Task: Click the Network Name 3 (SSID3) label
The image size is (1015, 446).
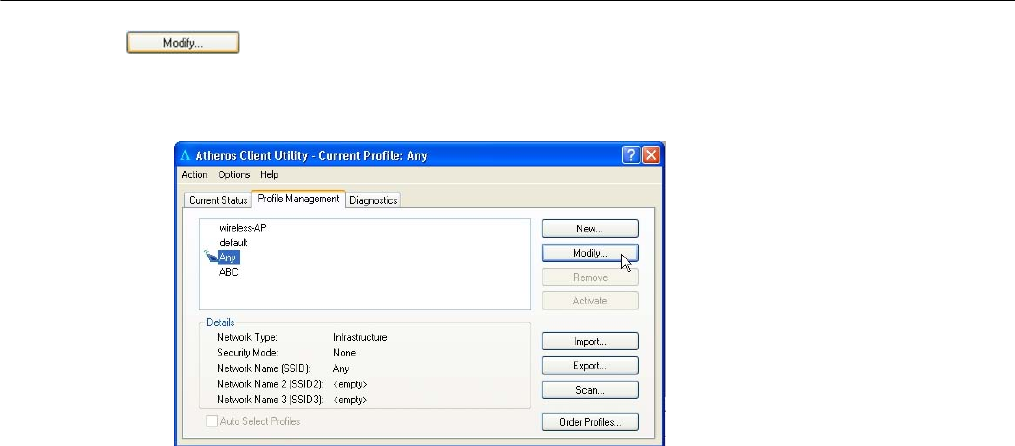Action: tap(271, 399)
